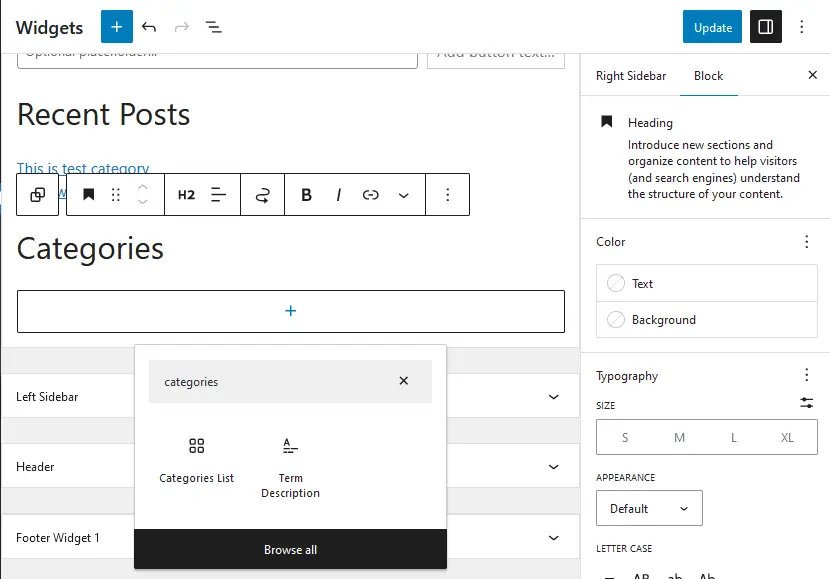Open Typography panel options menu
The height and width of the screenshot is (579, 830).
coord(806,375)
